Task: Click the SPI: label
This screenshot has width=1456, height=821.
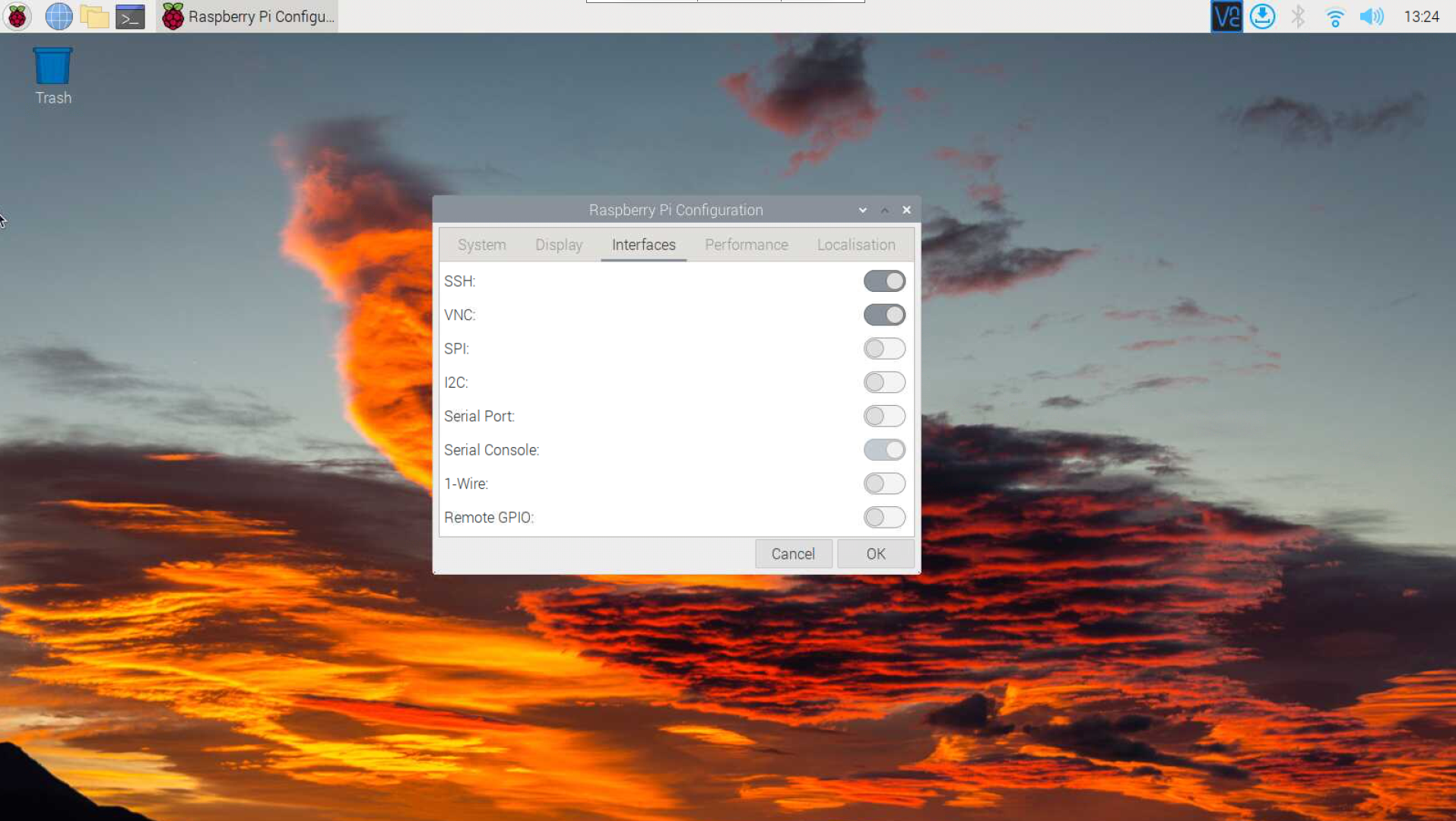Action: [456, 349]
